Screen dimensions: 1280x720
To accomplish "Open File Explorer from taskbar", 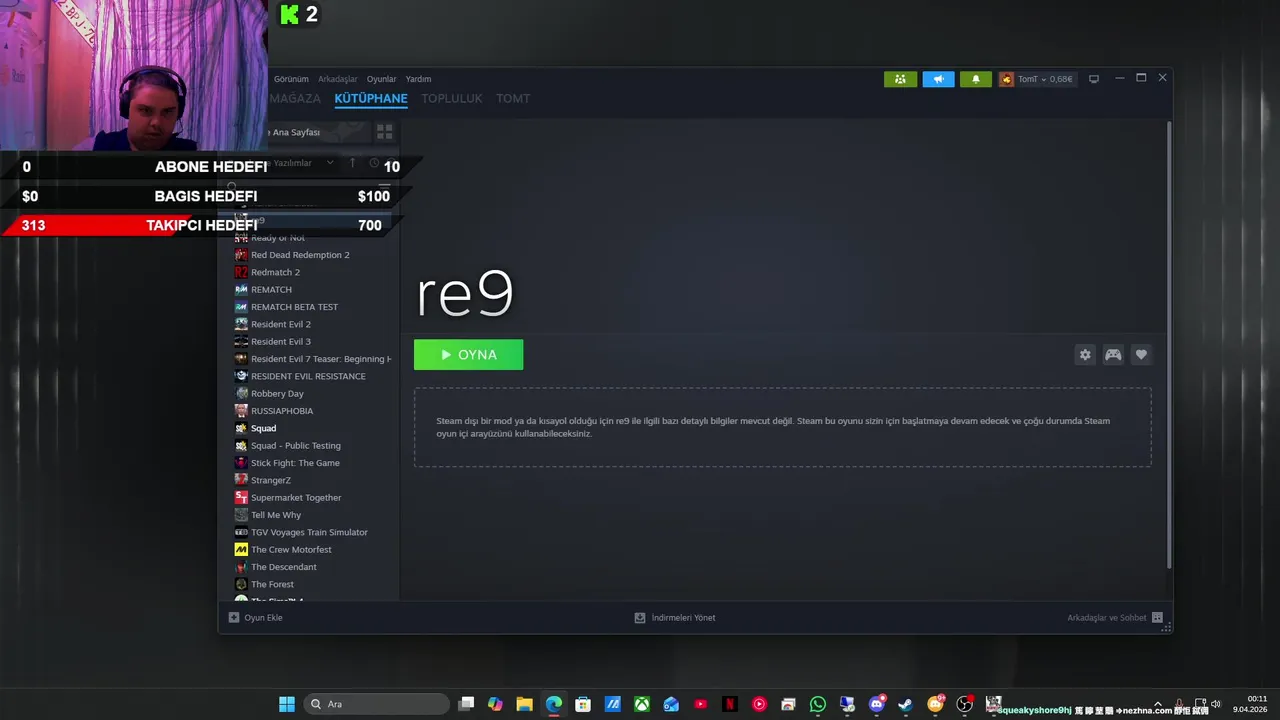I will pos(524,704).
